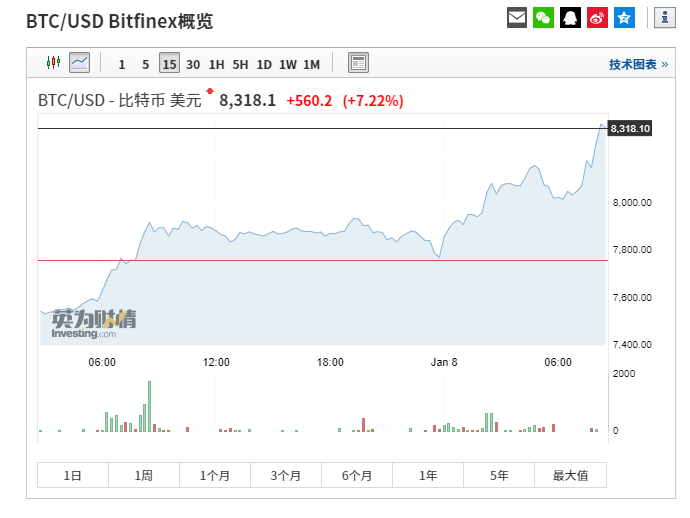690x518 pixels.
Task: Click the 最大值 max range button
Action: click(x=570, y=476)
